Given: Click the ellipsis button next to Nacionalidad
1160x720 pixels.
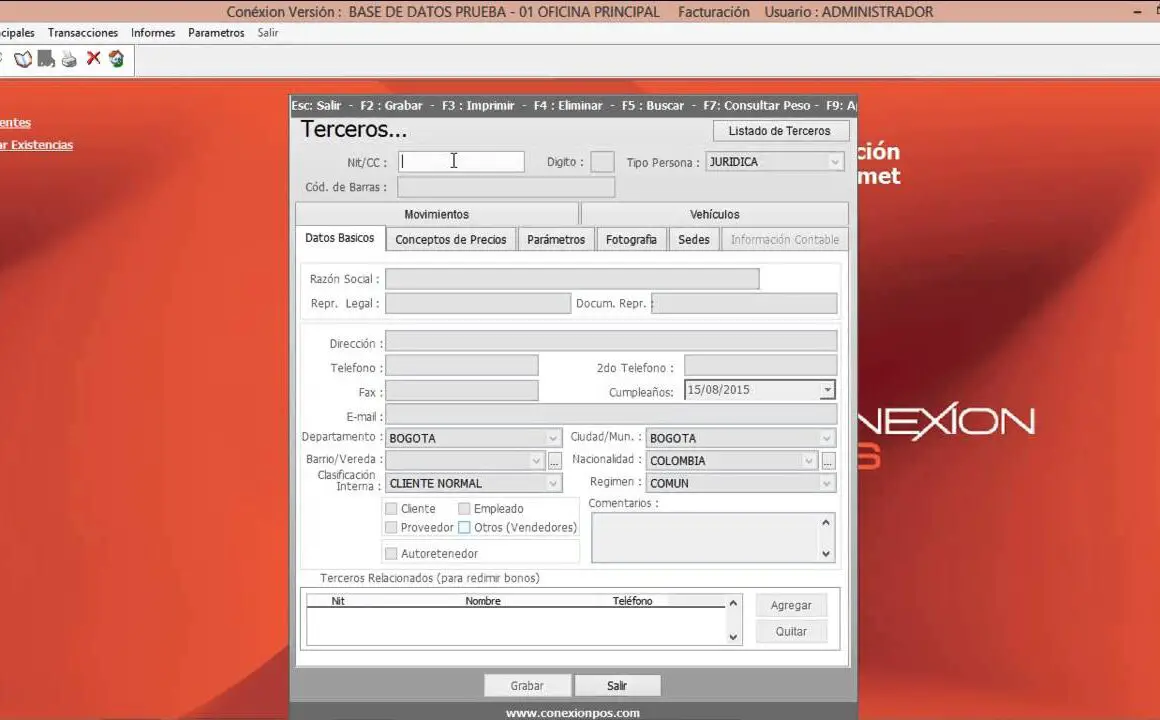Looking at the screenshot, I should (828, 461).
